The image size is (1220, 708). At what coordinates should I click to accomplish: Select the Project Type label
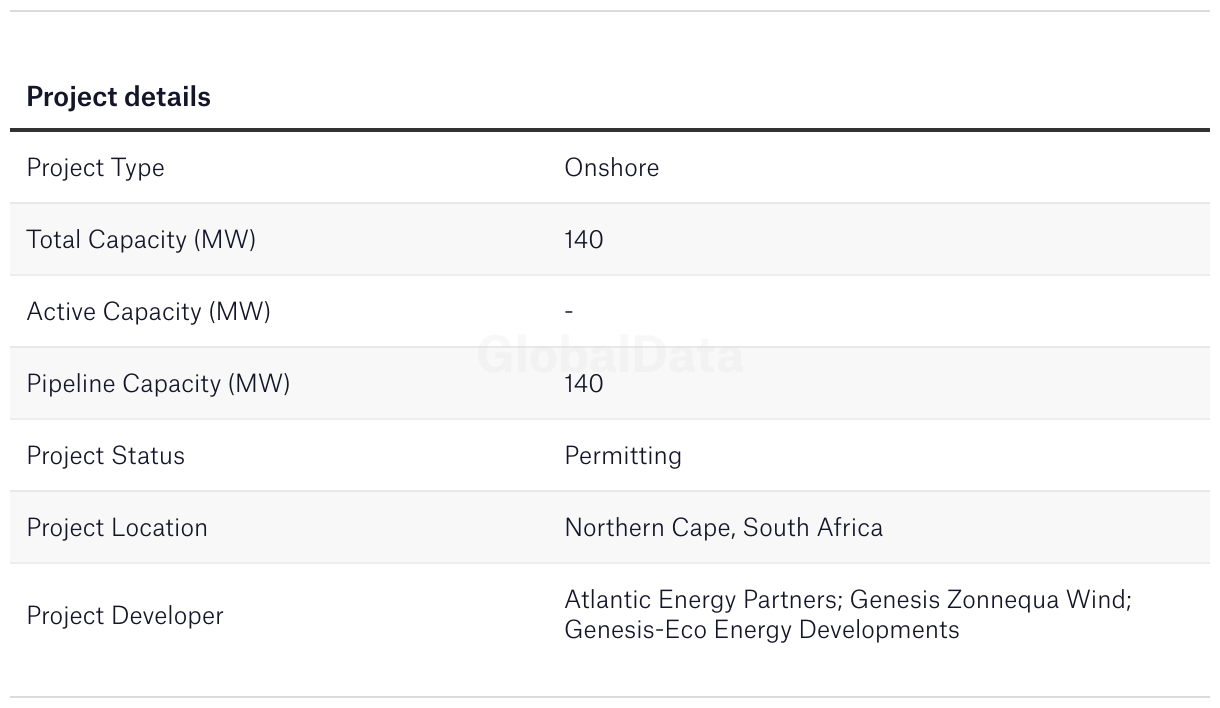coord(95,168)
